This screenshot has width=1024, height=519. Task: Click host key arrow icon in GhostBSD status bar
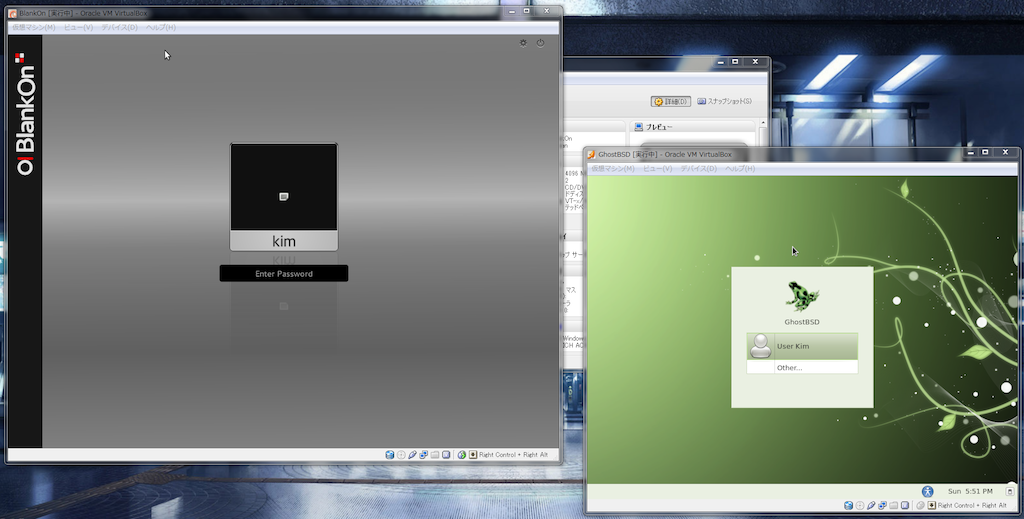click(931, 505)
